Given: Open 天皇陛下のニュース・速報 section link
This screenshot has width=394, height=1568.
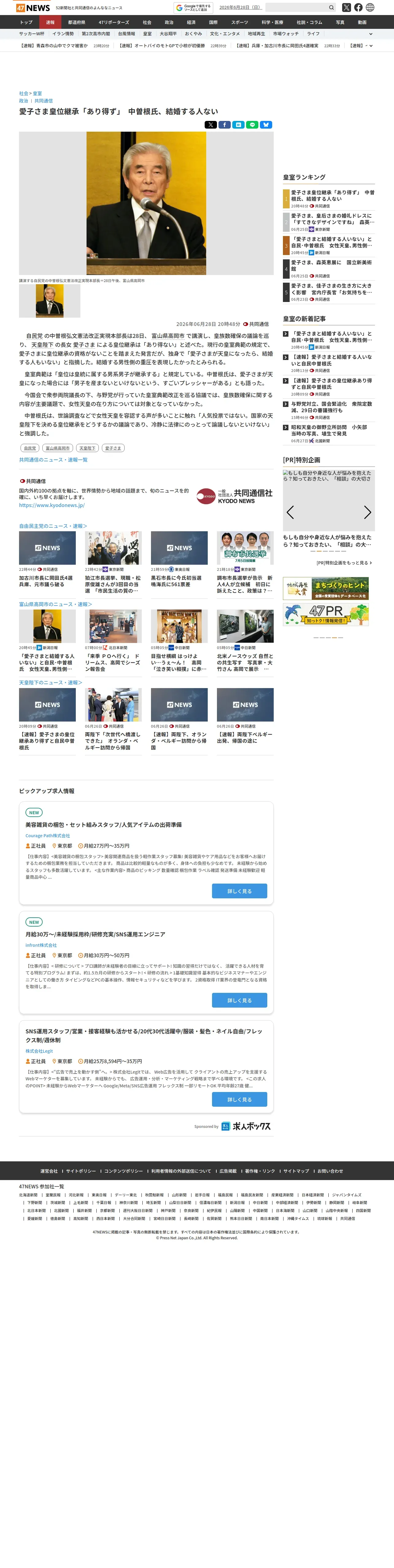Looking at the screenshot, I should click(x=51, y=683).
